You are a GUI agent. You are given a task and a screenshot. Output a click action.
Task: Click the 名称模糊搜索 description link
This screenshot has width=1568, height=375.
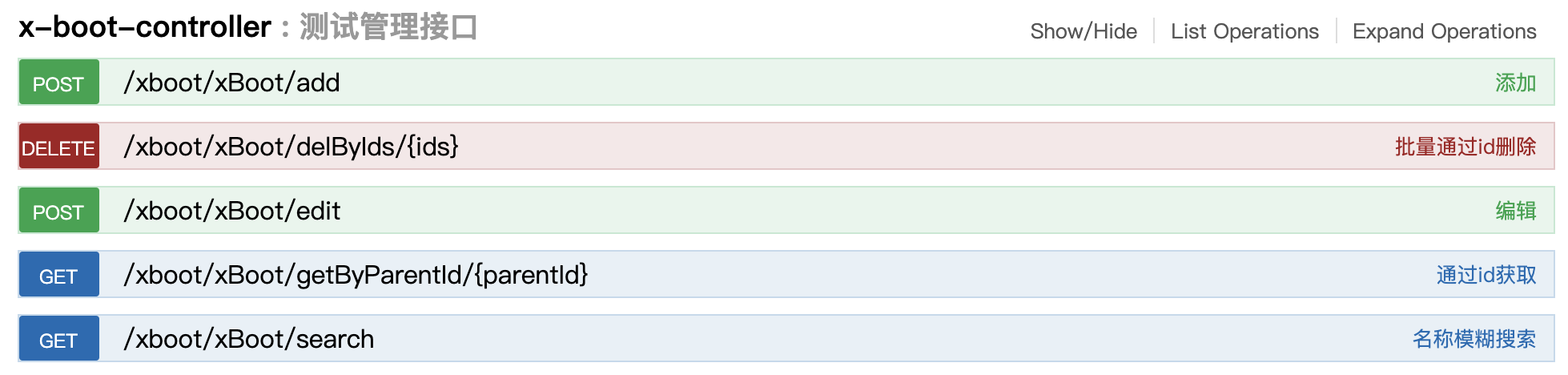click(x=1474, y=339)
